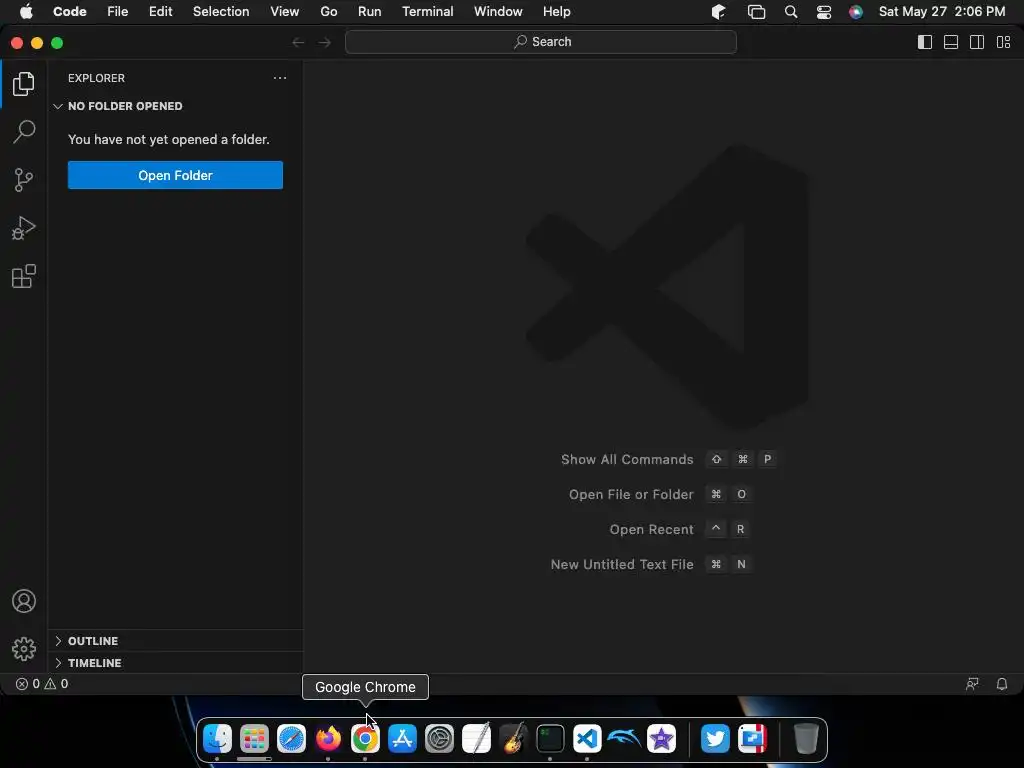Screen dimensions: 1024x768
Task: Open the Apple menu
Action: 26,12
